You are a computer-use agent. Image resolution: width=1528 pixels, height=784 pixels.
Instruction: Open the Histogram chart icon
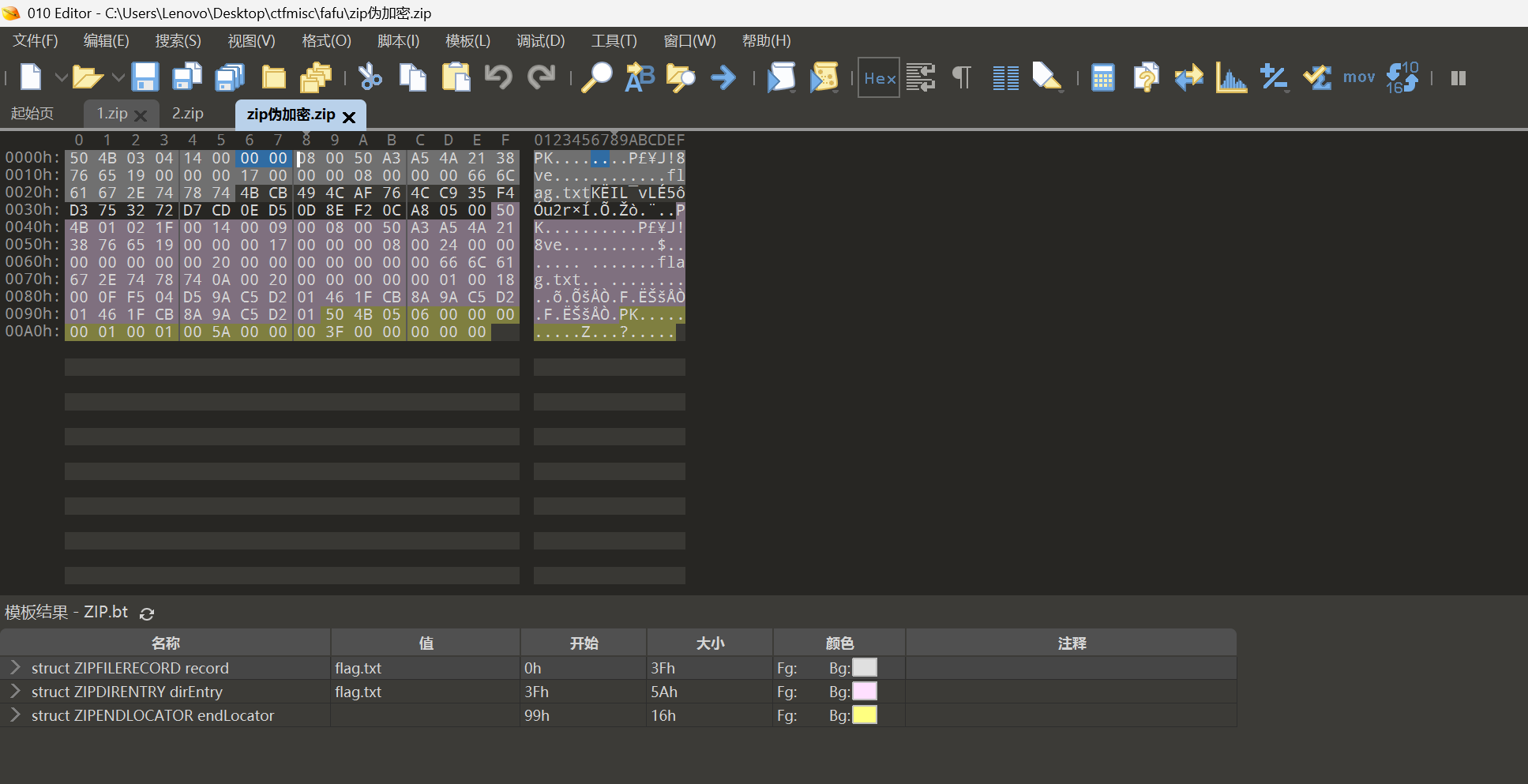1231,77
